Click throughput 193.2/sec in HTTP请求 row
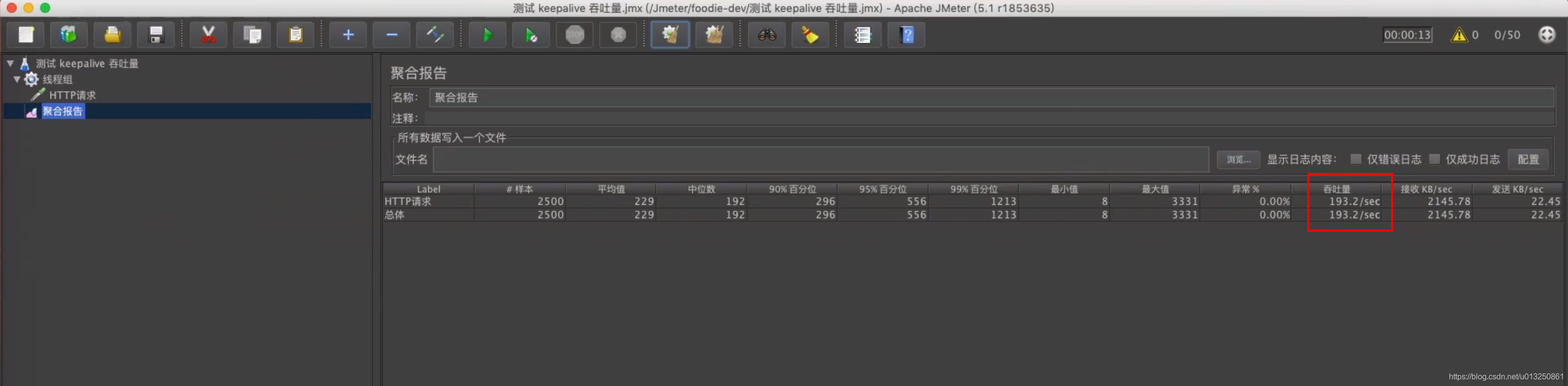 coord(1354,201)
